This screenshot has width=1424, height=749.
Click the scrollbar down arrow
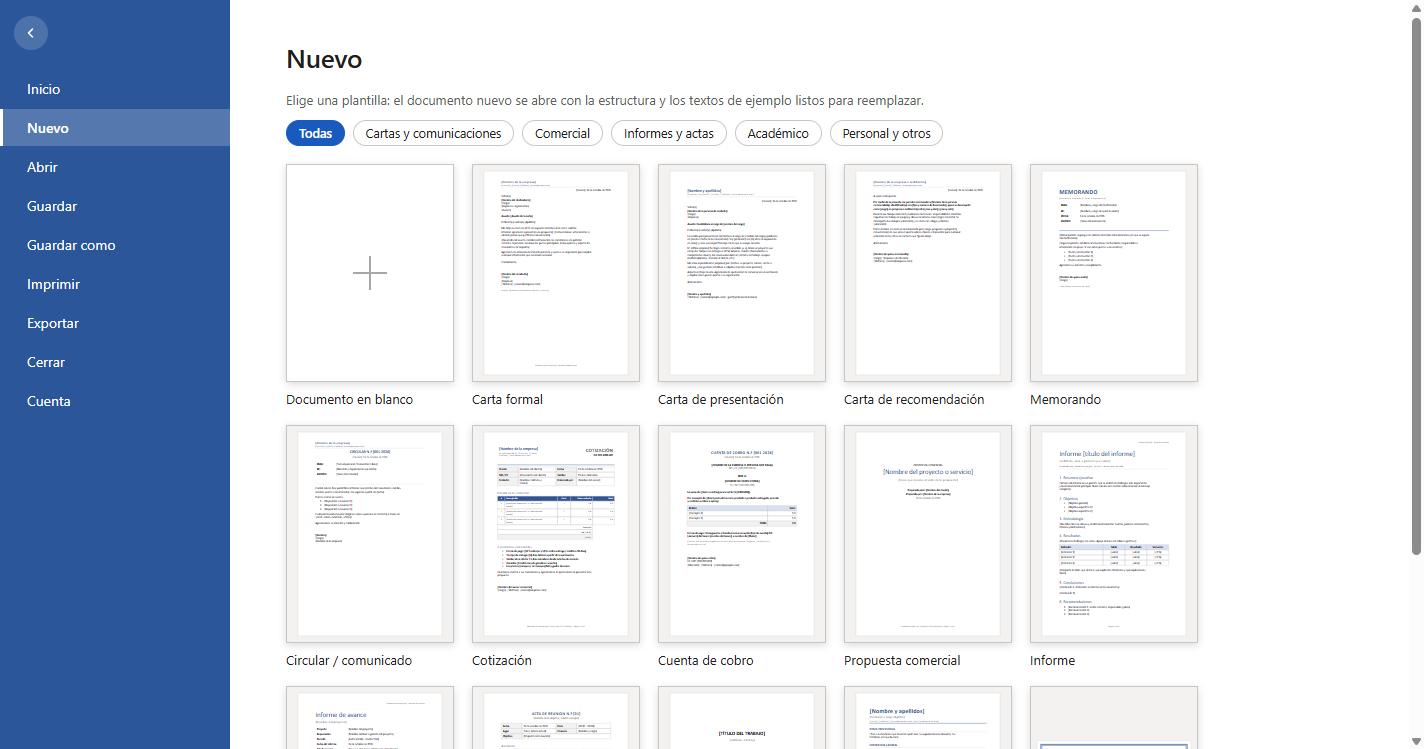click(1416, 741)
